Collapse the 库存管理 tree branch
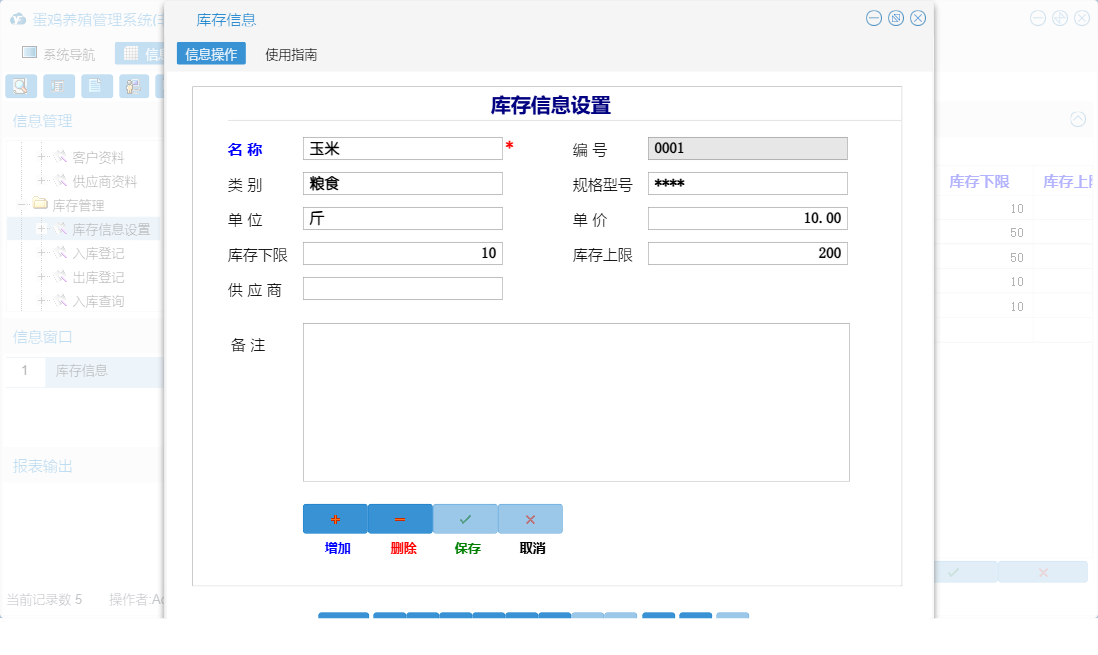 click(20, 204)
